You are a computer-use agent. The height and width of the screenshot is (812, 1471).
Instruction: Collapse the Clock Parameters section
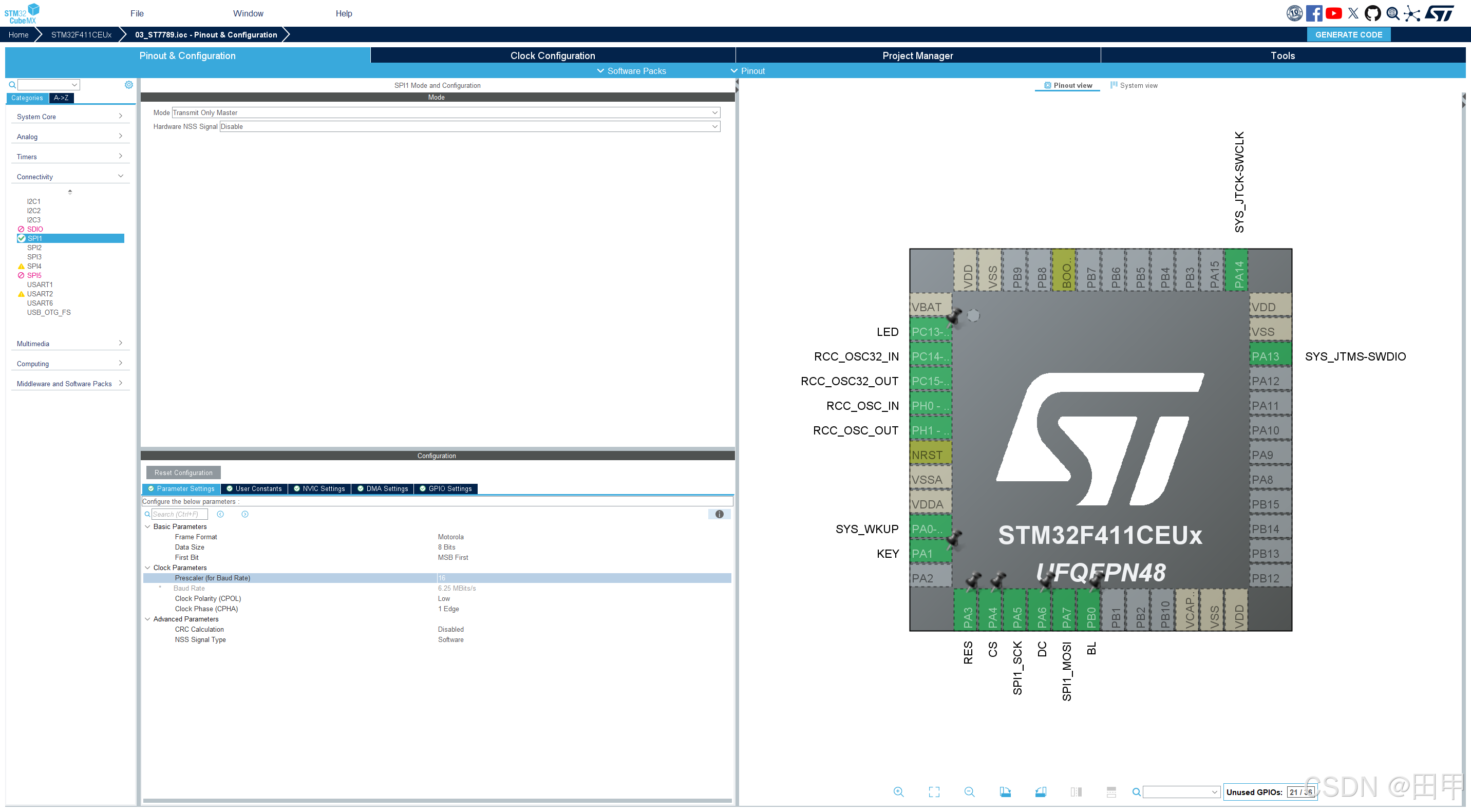147,568
